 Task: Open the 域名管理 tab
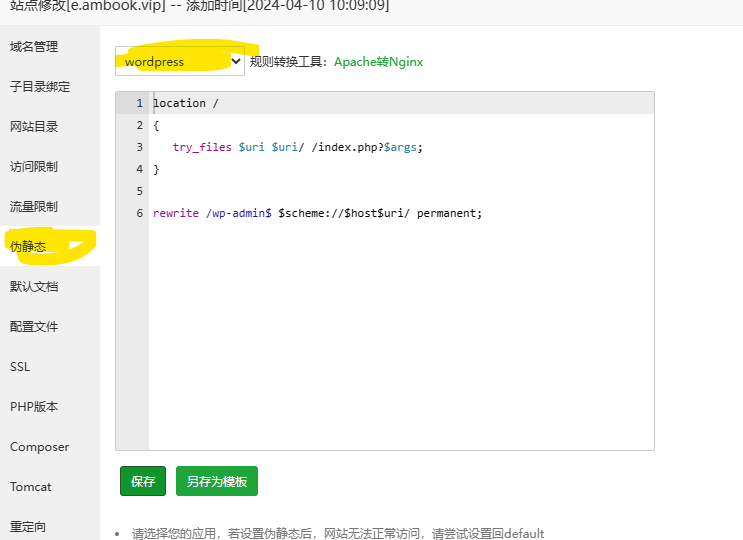(x=34, y=47)
